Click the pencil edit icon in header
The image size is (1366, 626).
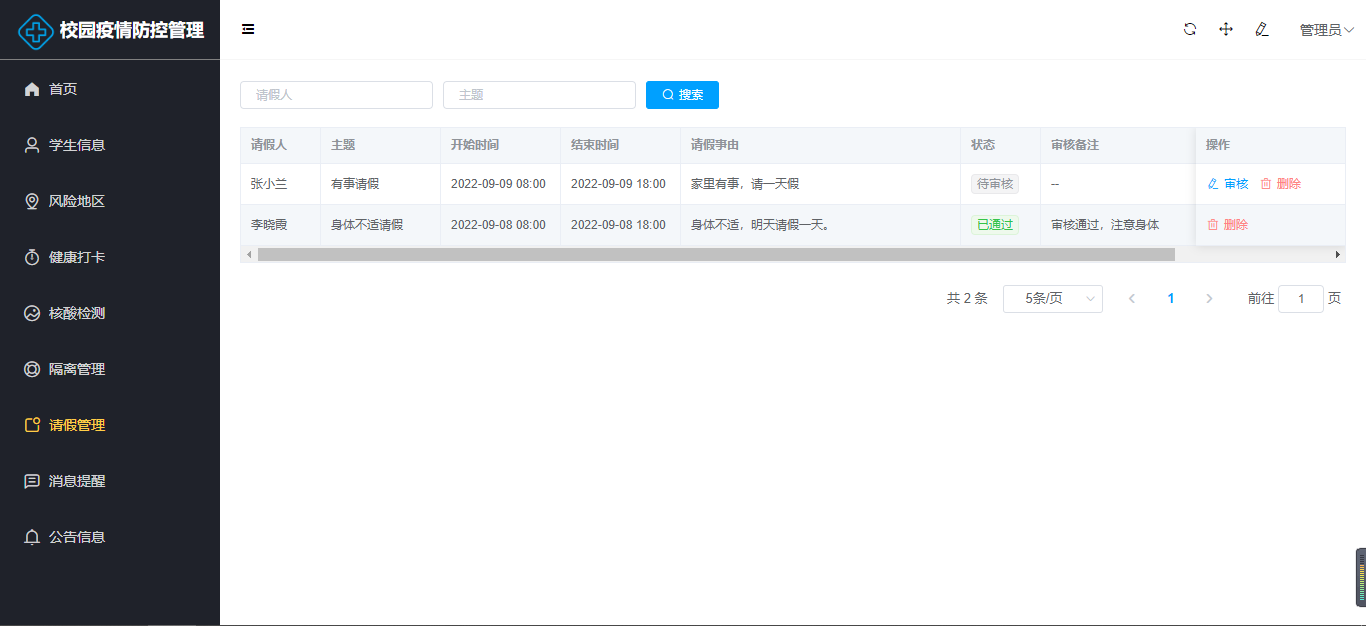(1262, 29)
